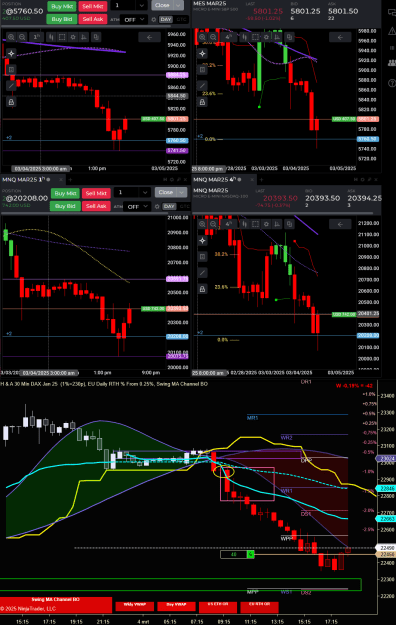Activate selection box tool on MNQ 4h chart

click(255, 224)
